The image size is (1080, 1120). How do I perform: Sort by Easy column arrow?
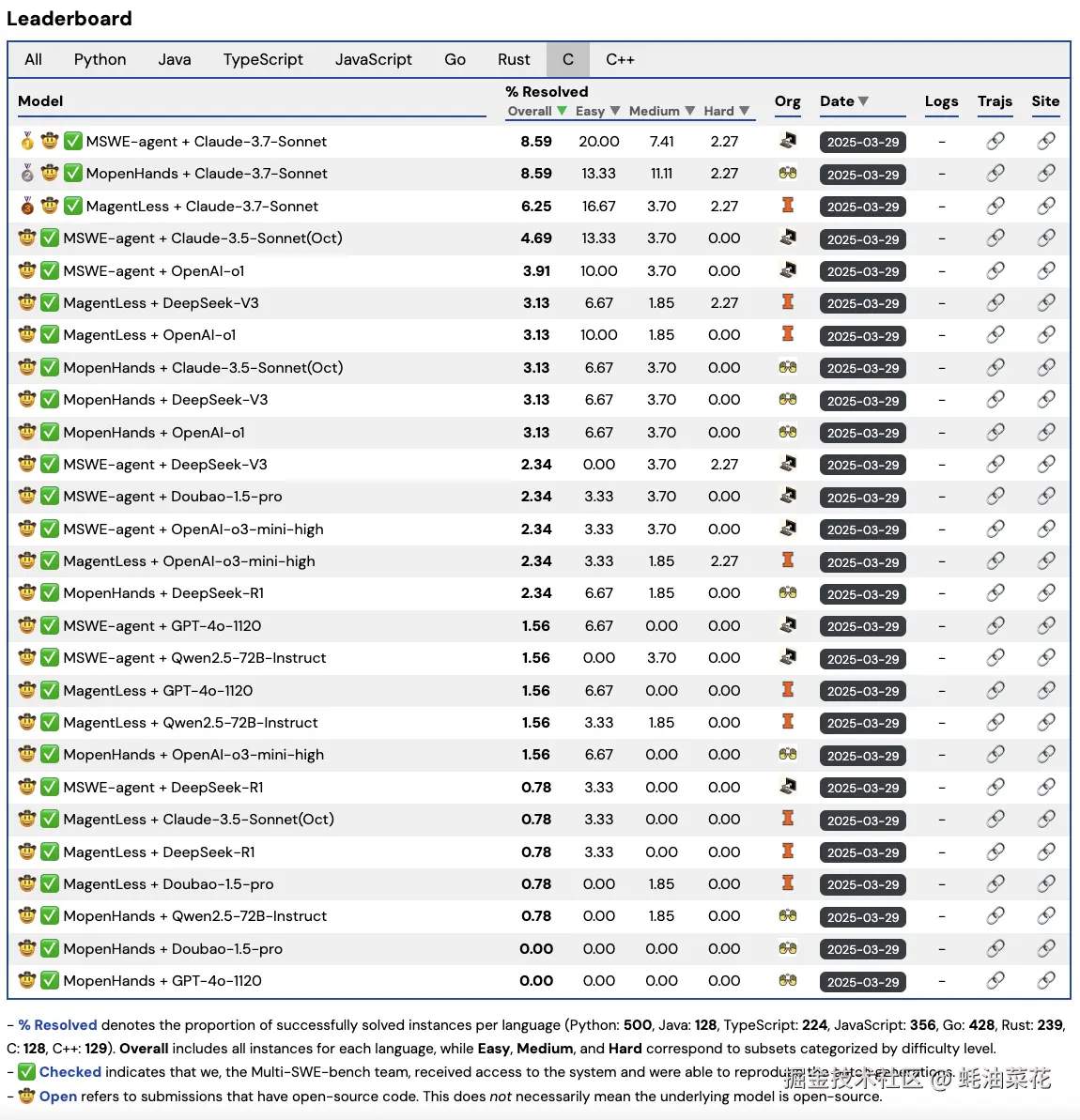coord(615,111)
